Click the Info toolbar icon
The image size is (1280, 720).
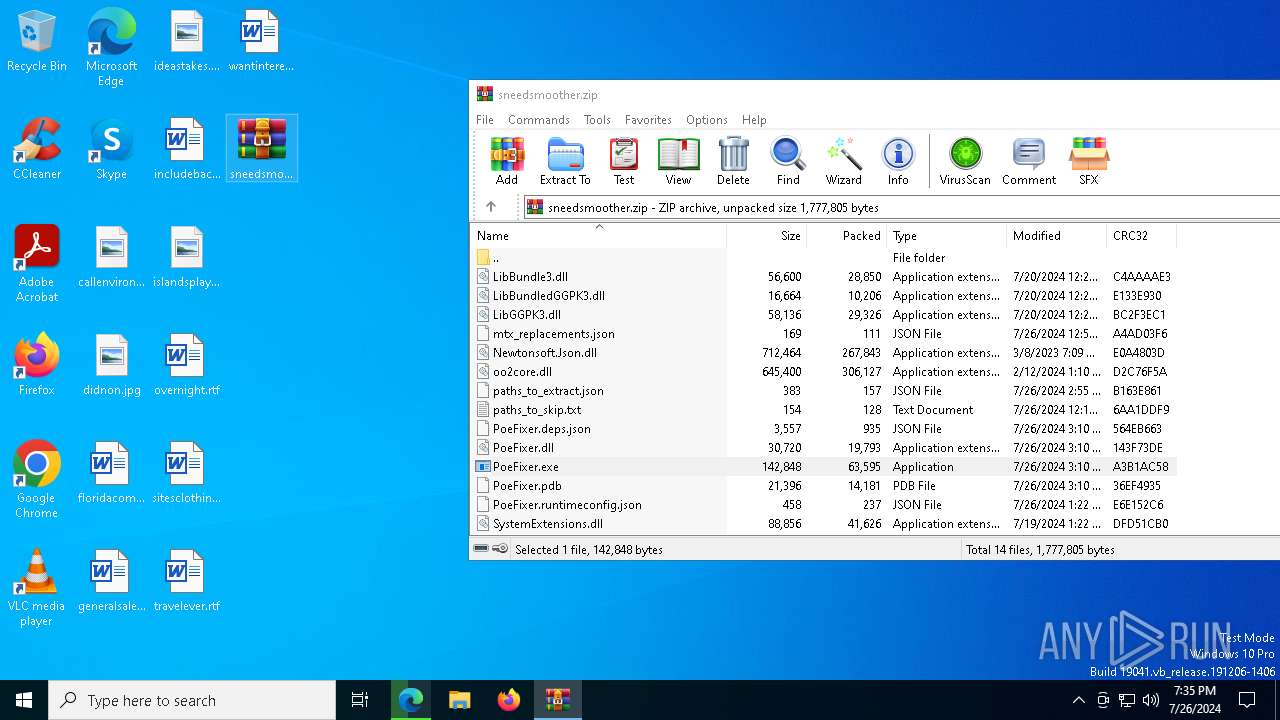pyautogui.click(x=898, y=162)
